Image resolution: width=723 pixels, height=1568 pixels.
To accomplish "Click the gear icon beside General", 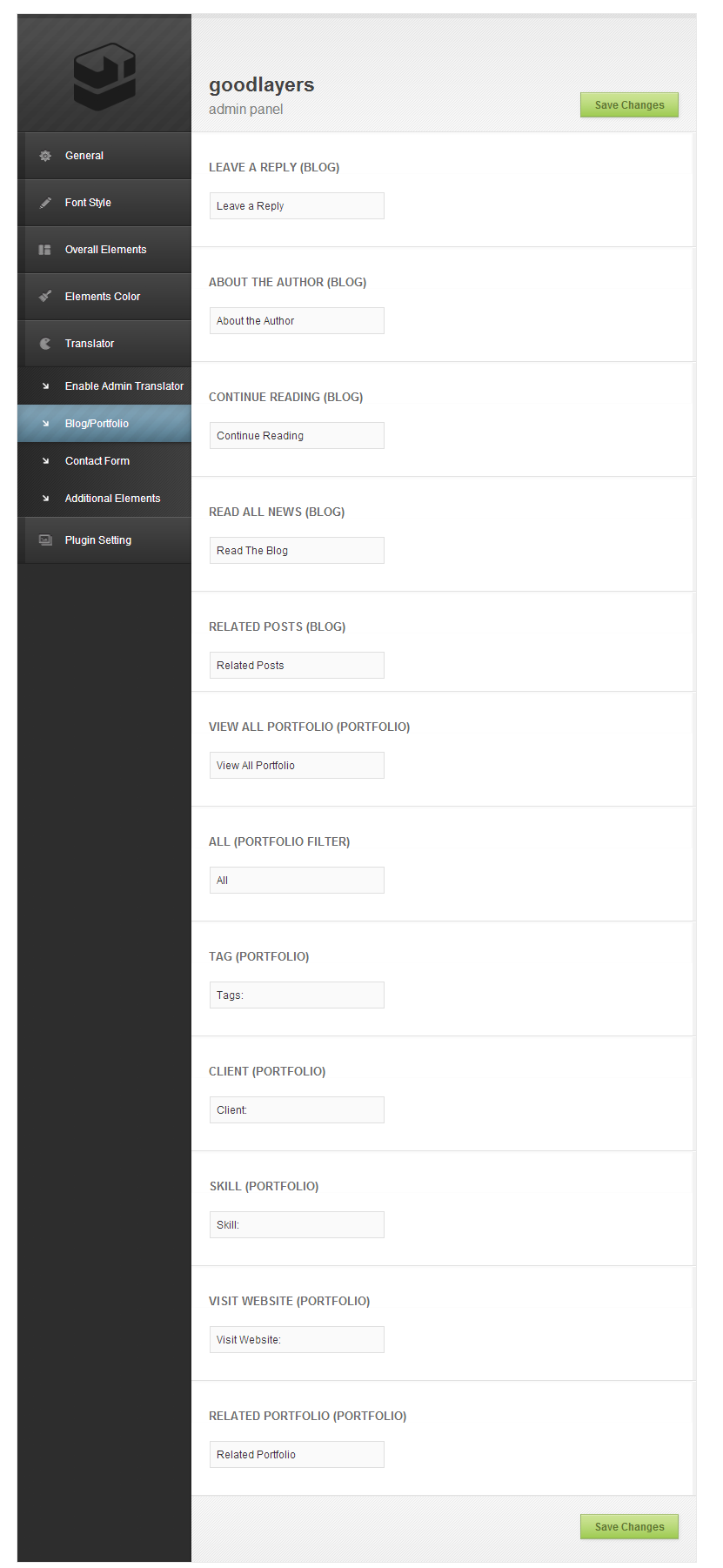I will click(x=45, y=156).
